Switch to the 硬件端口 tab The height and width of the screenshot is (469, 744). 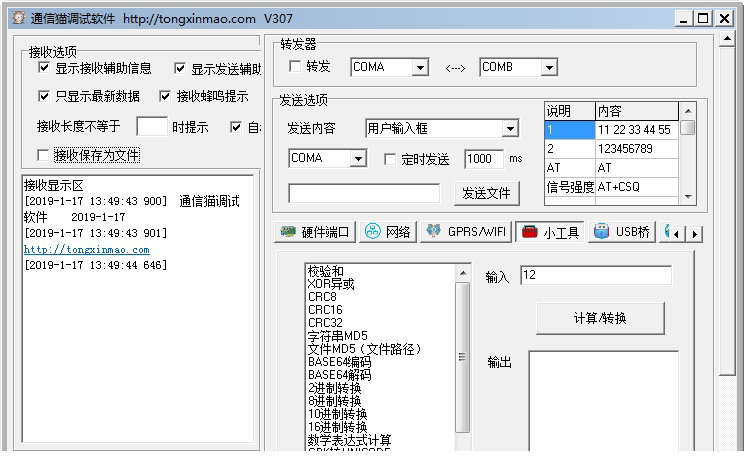pos(315,232)
